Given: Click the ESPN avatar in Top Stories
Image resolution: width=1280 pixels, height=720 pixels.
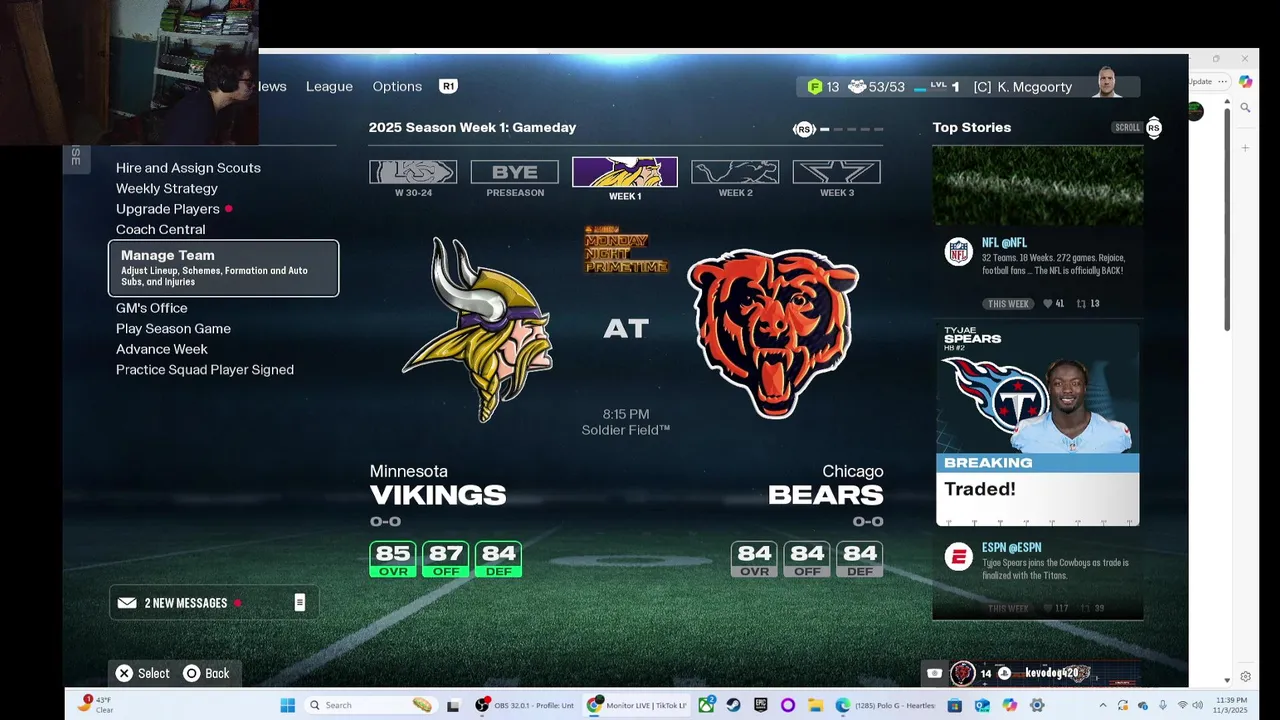Looking at the screenshot, I should pos(958,557).
